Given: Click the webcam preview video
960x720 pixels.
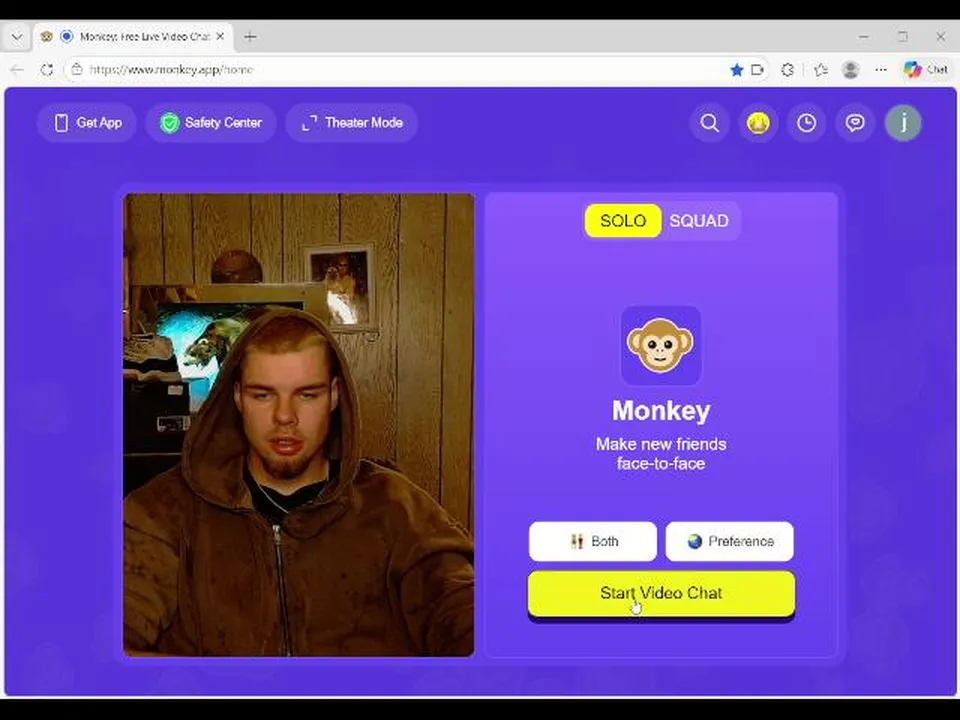Looking at the screenshot, I should [x=299, y=425].
